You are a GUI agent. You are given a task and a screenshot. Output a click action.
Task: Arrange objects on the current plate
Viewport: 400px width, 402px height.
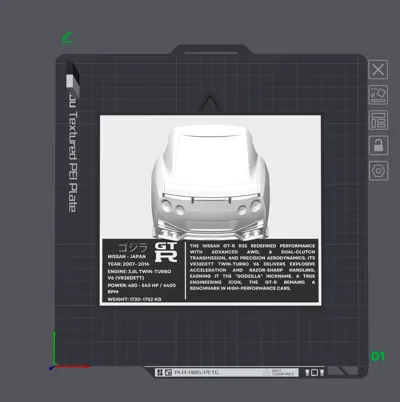(x=378, y=120)
